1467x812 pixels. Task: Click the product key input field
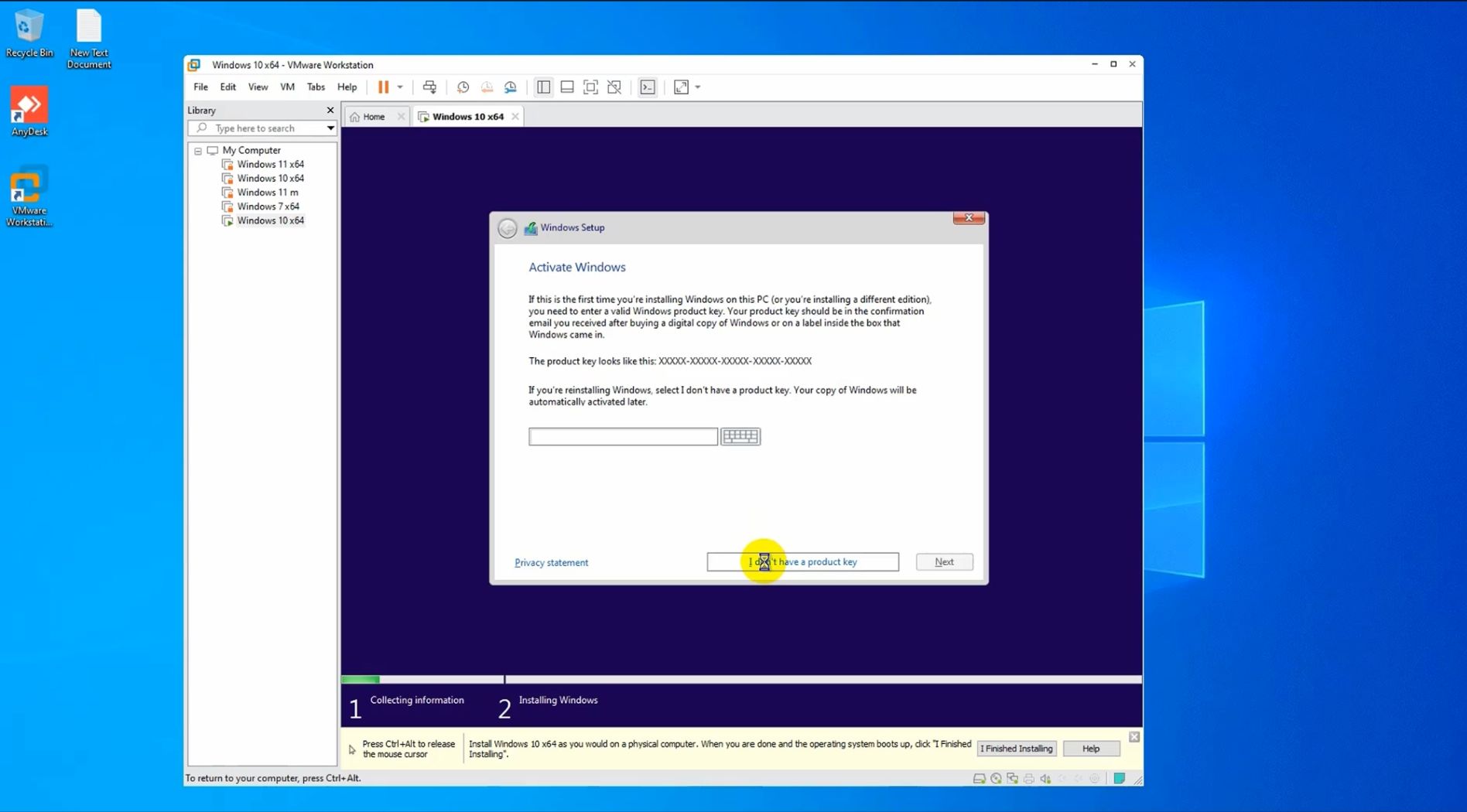click(623, 437)
